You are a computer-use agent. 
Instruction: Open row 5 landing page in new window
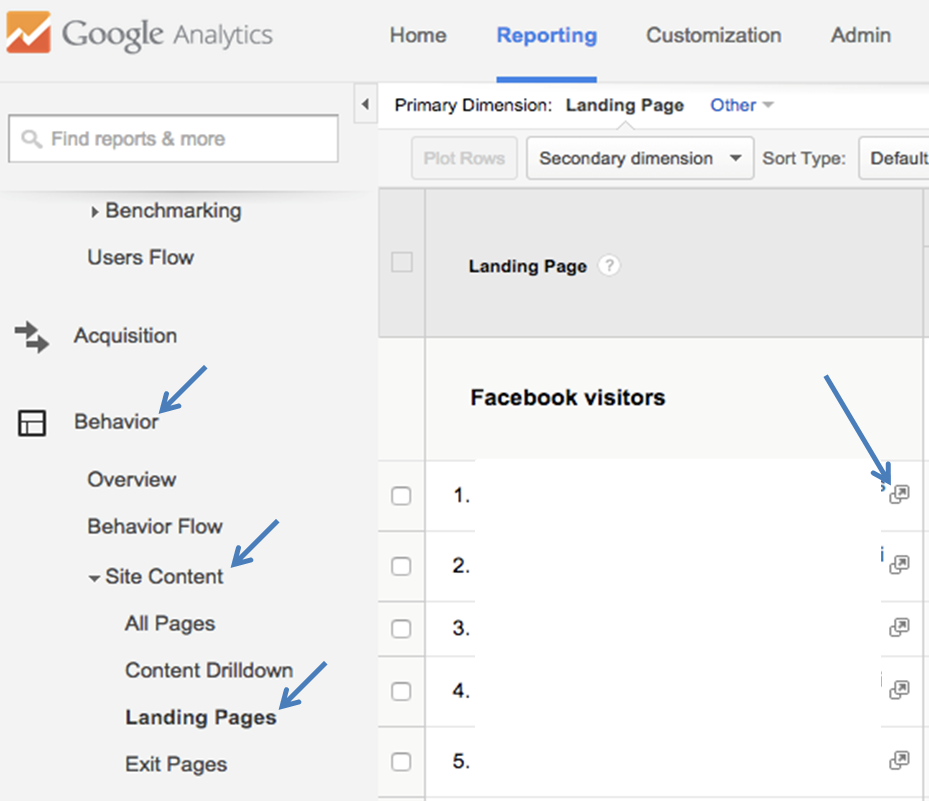899,760
